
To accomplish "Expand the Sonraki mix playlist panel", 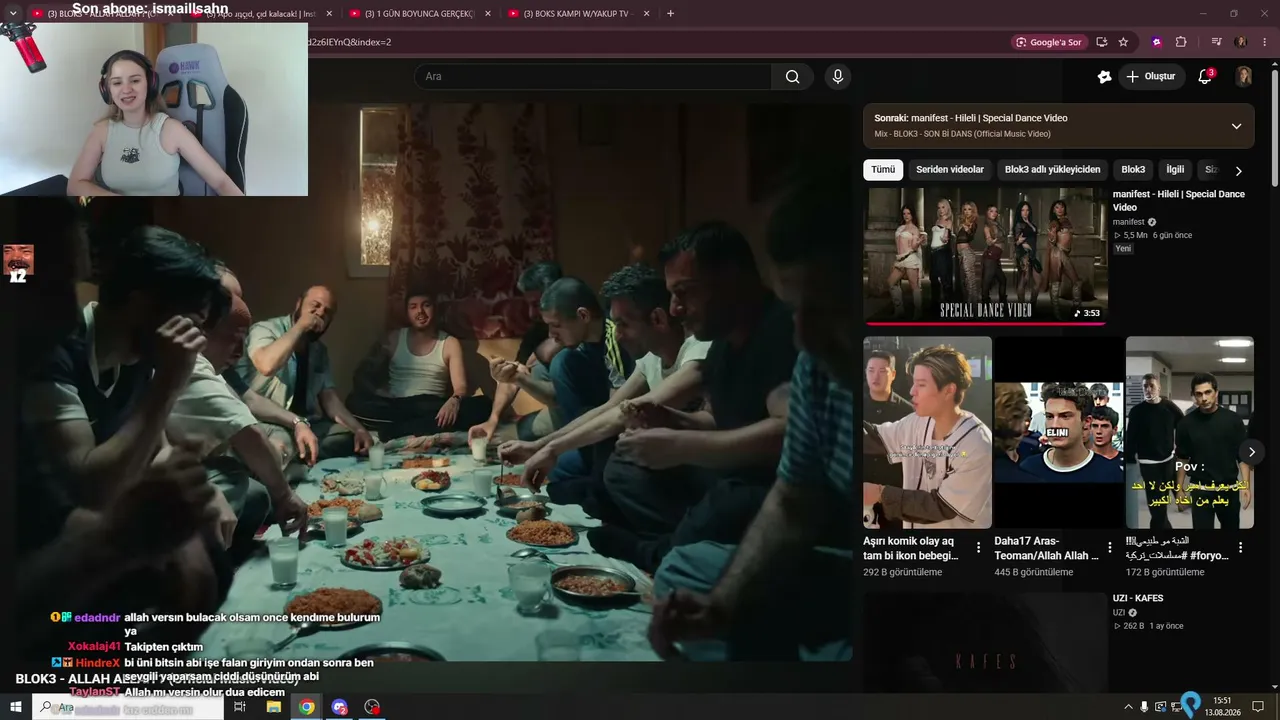I will [1236, 126].
